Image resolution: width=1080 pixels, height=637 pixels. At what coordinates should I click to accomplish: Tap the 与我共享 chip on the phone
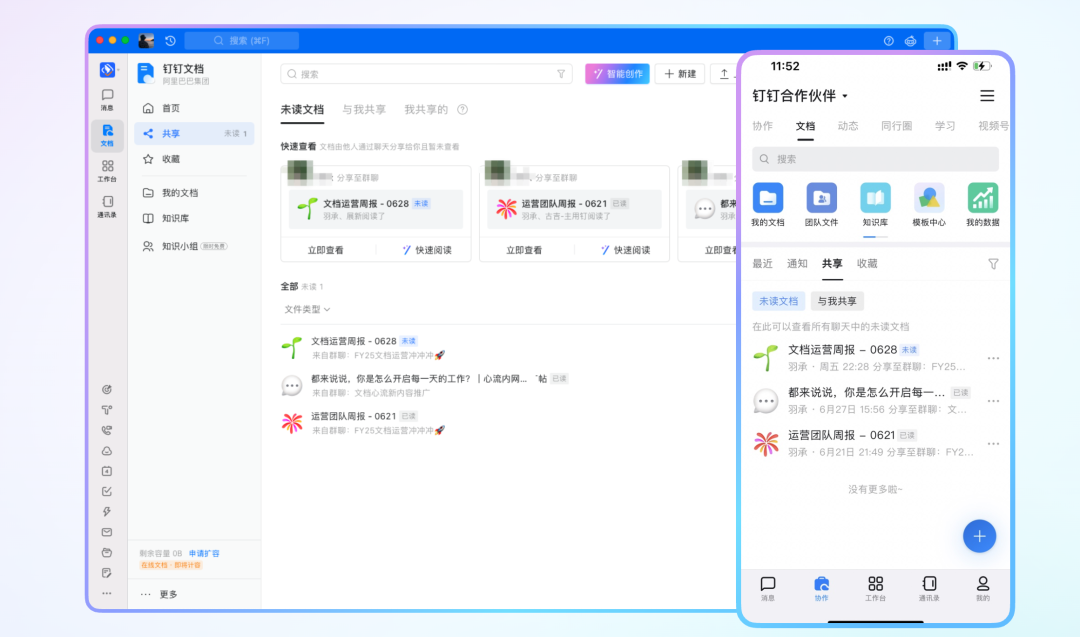(x=837, y=301)
